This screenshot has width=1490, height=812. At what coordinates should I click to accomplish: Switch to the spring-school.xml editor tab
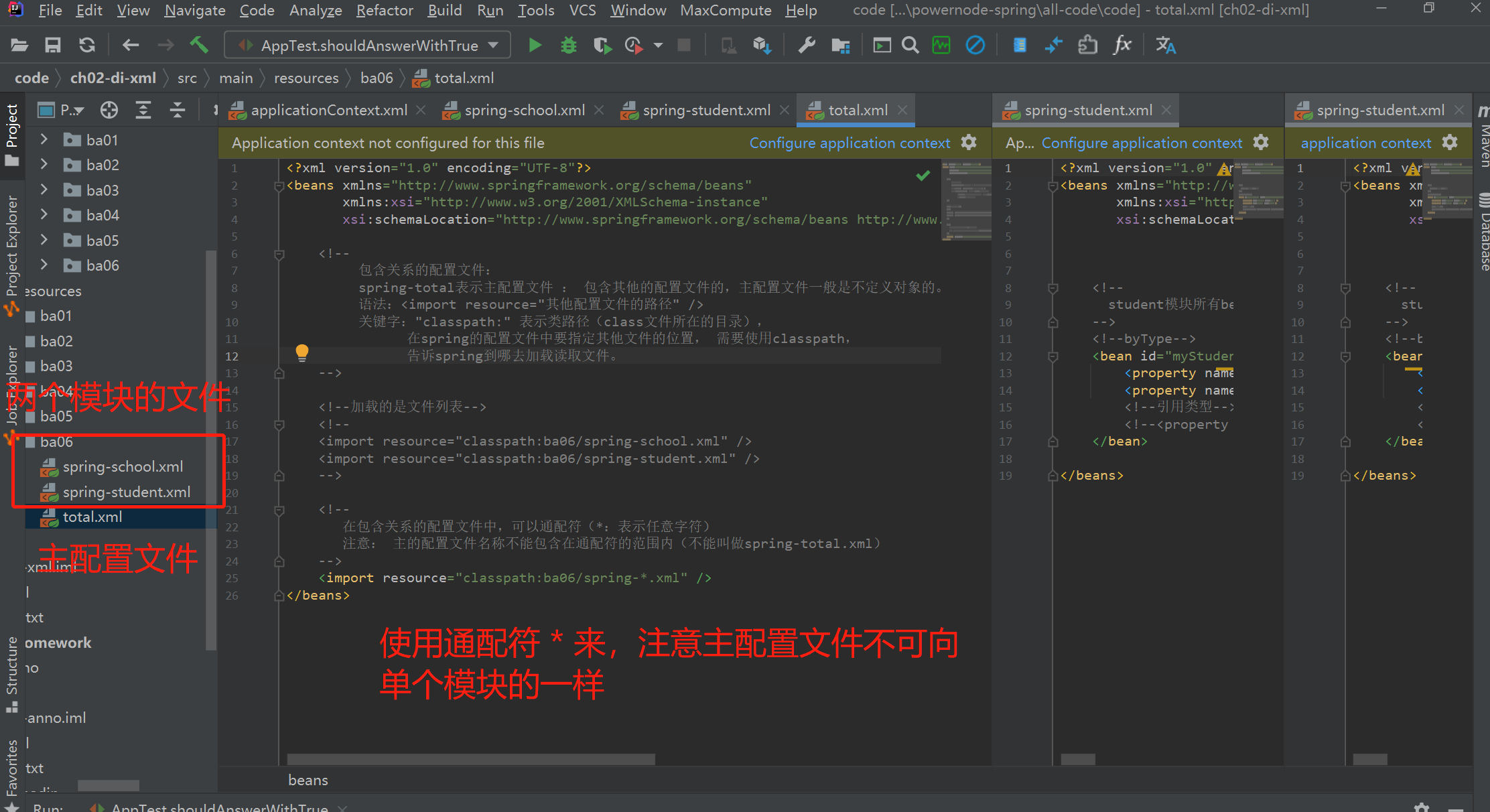pos(524,111)
